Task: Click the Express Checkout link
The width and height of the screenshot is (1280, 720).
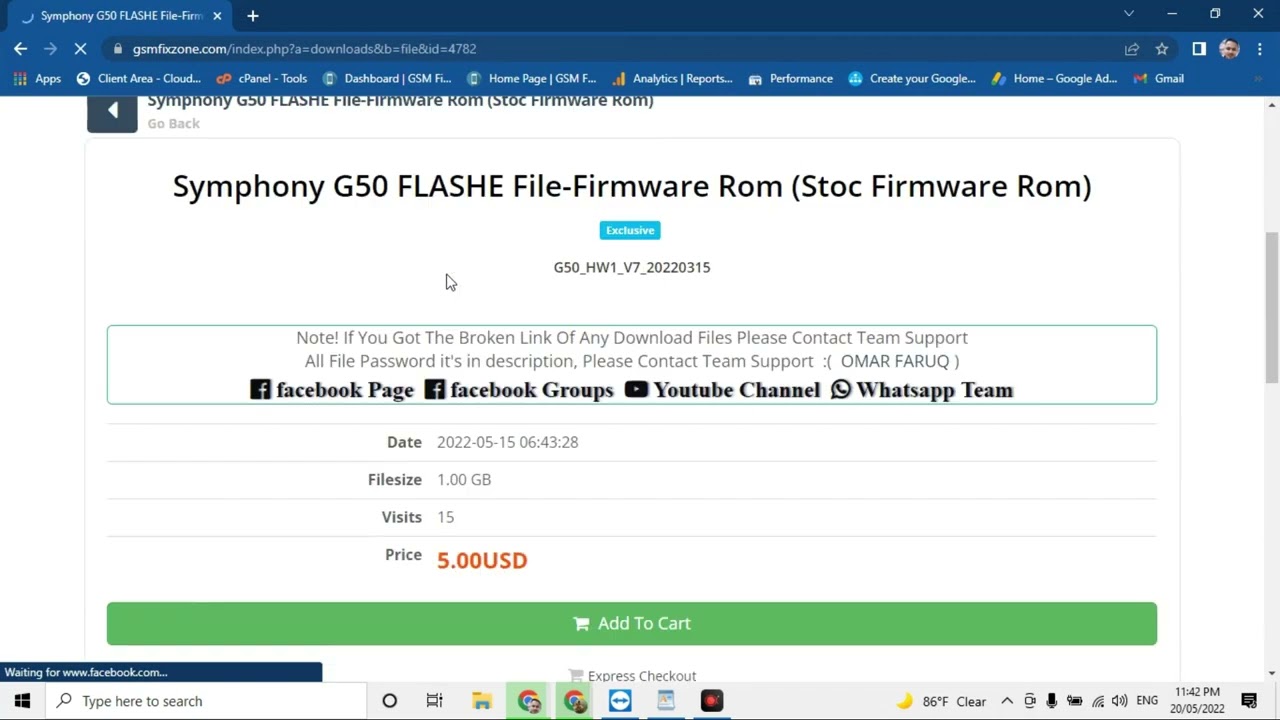Action: point(632,676)
